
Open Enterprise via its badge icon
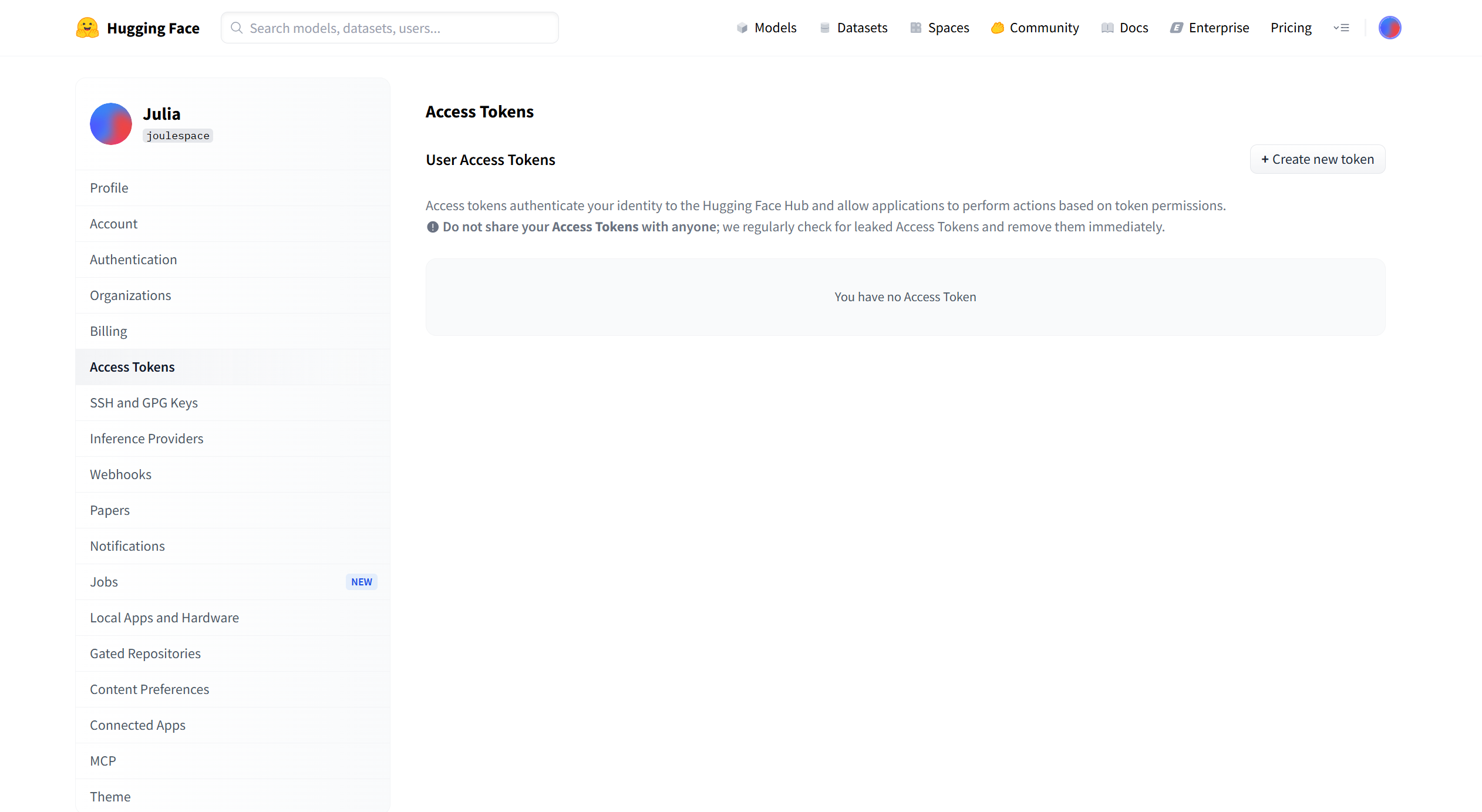[1176, 28]
